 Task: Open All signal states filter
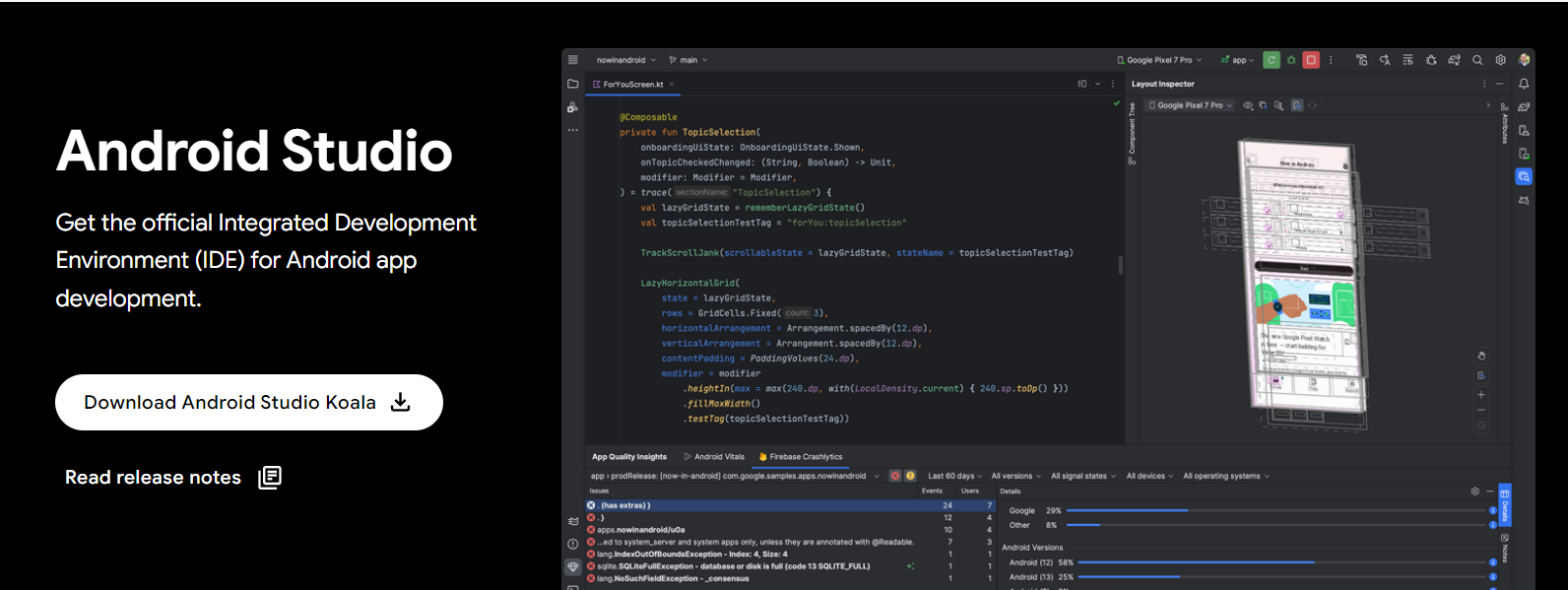click(1082, 476)
